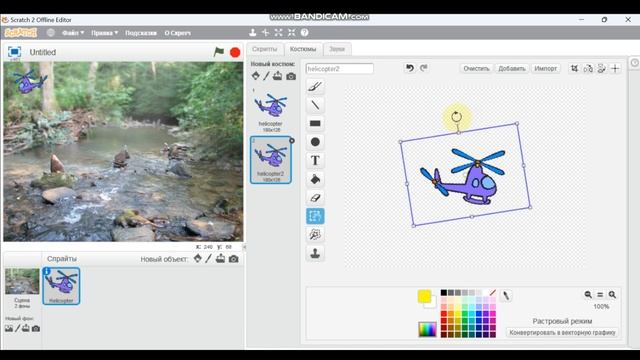Click the Импорт button
The image size is (640, 360).
point(546,68)
